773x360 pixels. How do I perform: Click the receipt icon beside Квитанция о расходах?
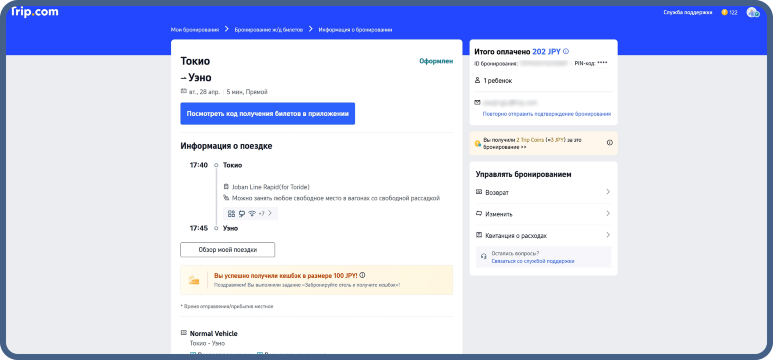coord(479,235)
